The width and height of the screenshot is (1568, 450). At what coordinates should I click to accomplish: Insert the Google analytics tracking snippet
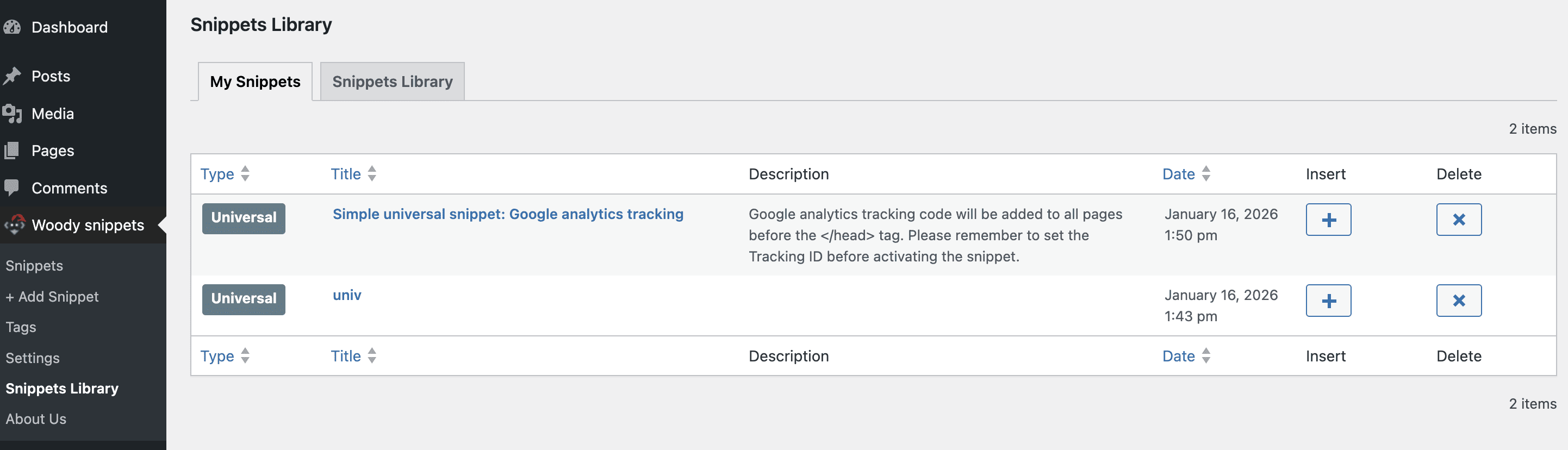tap(1328, 220)
